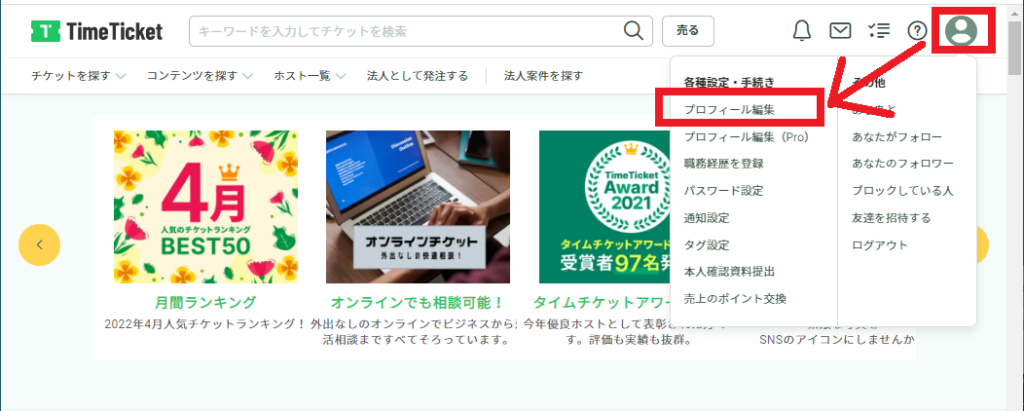Select パスワード設定 from the menu
This screenshot has width=1024, height=411.
723,190
